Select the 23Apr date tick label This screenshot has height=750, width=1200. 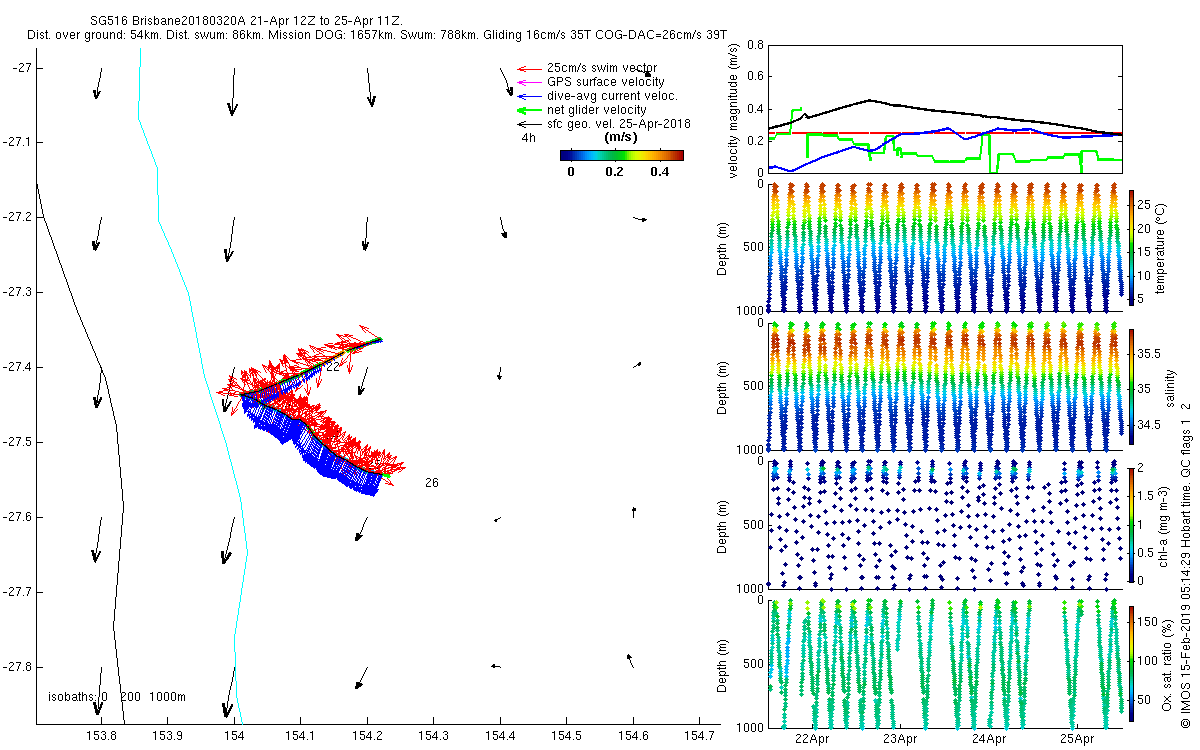click(899, 739)
